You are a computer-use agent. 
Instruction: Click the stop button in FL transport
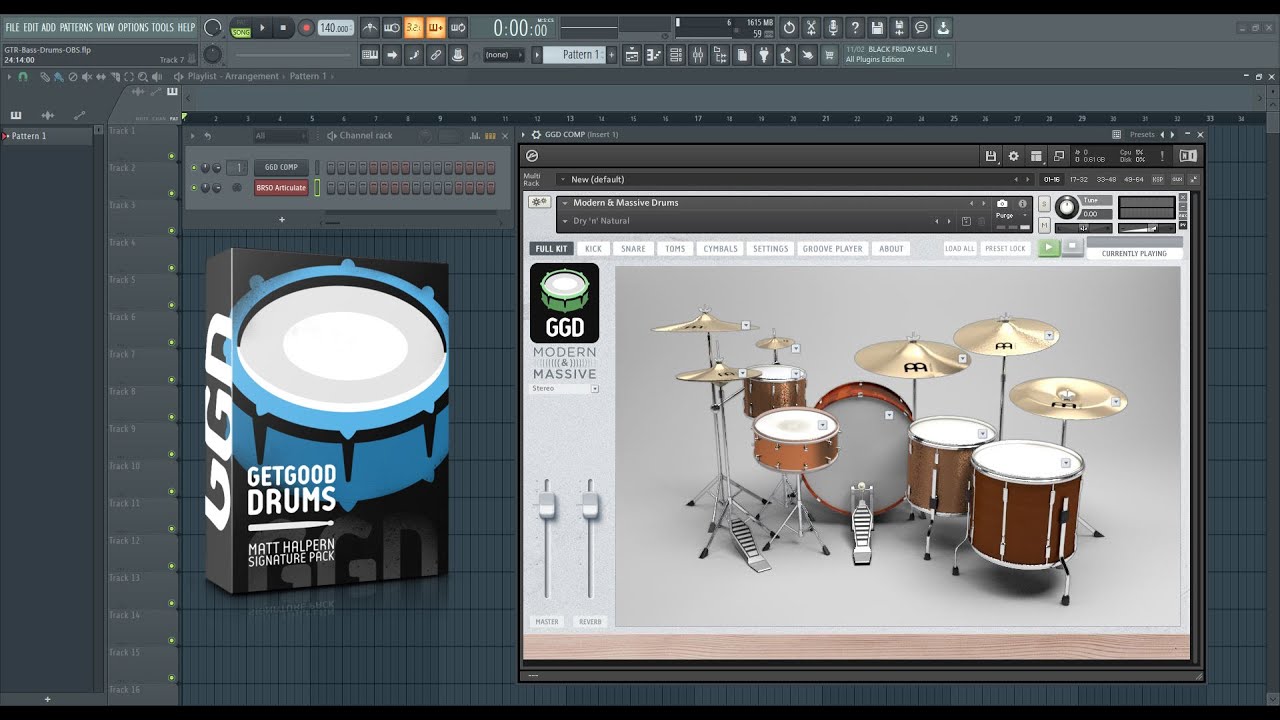284,28
